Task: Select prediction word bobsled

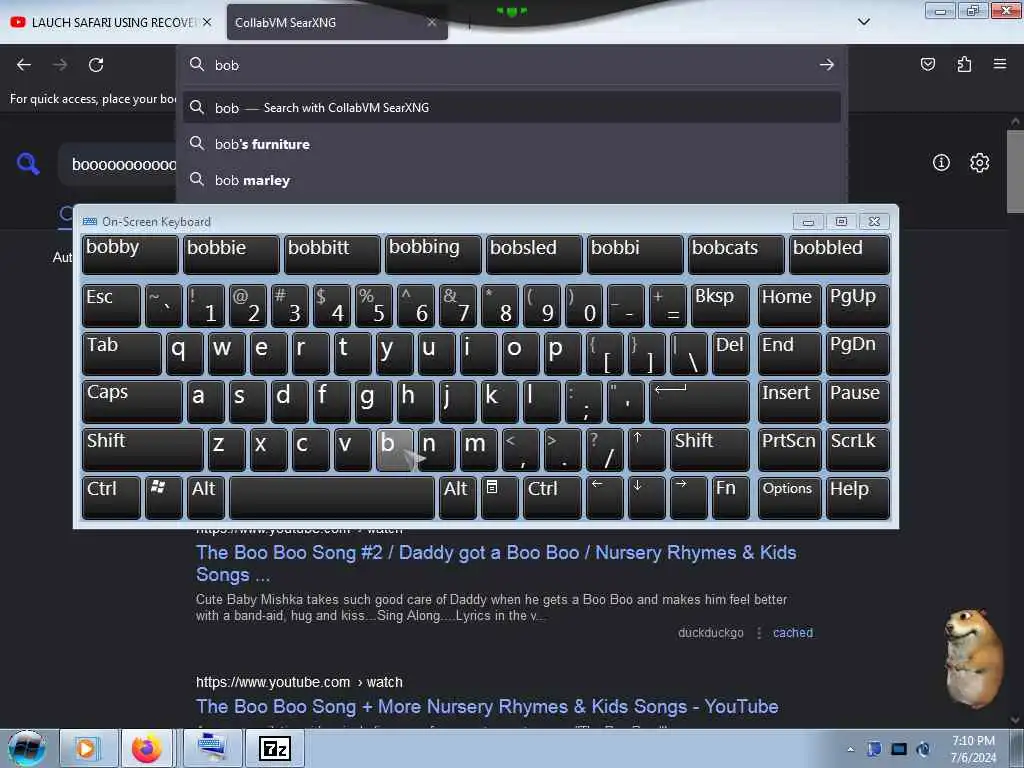Action: (x=534, y=254)
